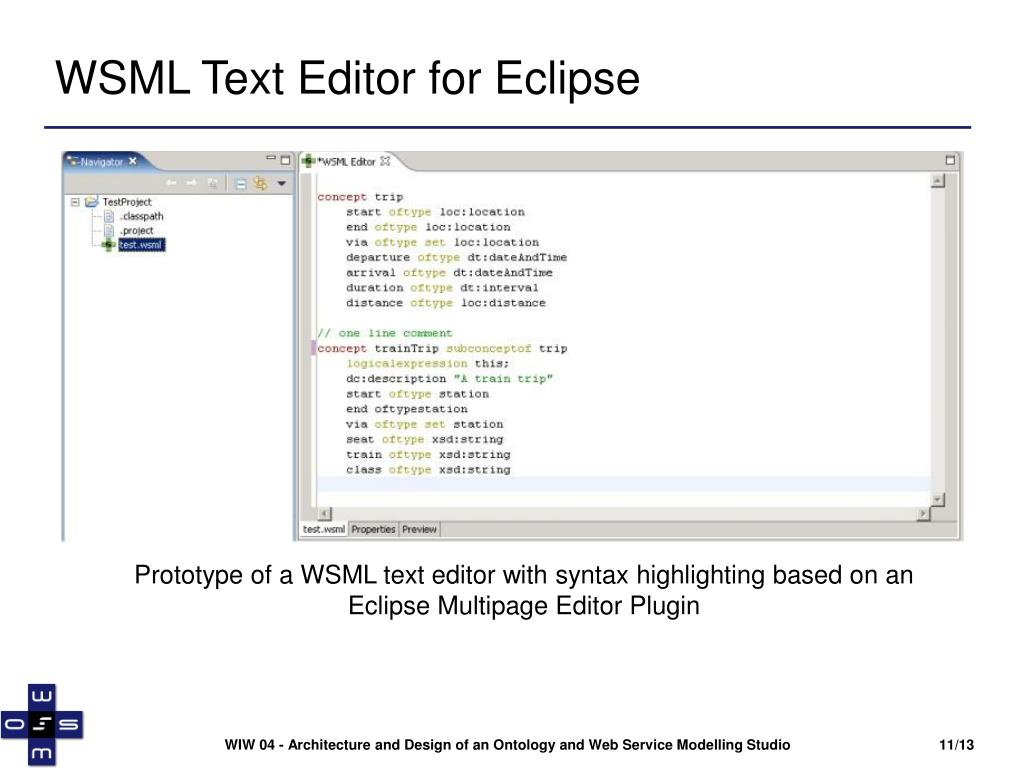
Task: Click the line 'class oftype xsd:string'
Action: pyautogui.click(x=428, y=470)
